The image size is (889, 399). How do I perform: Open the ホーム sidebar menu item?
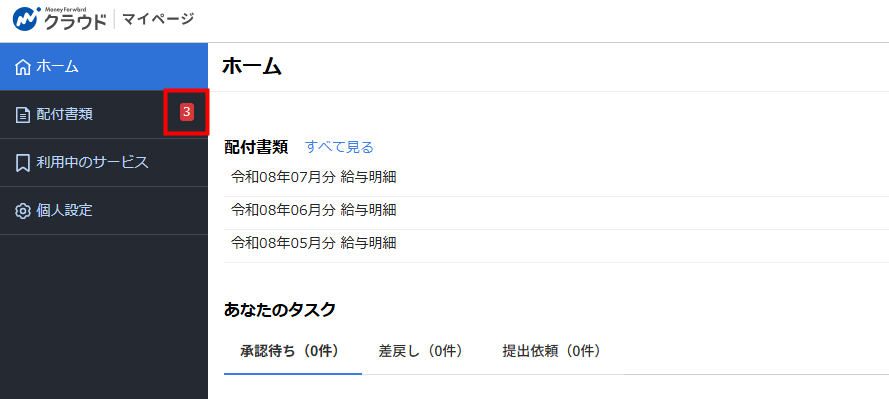104,66
